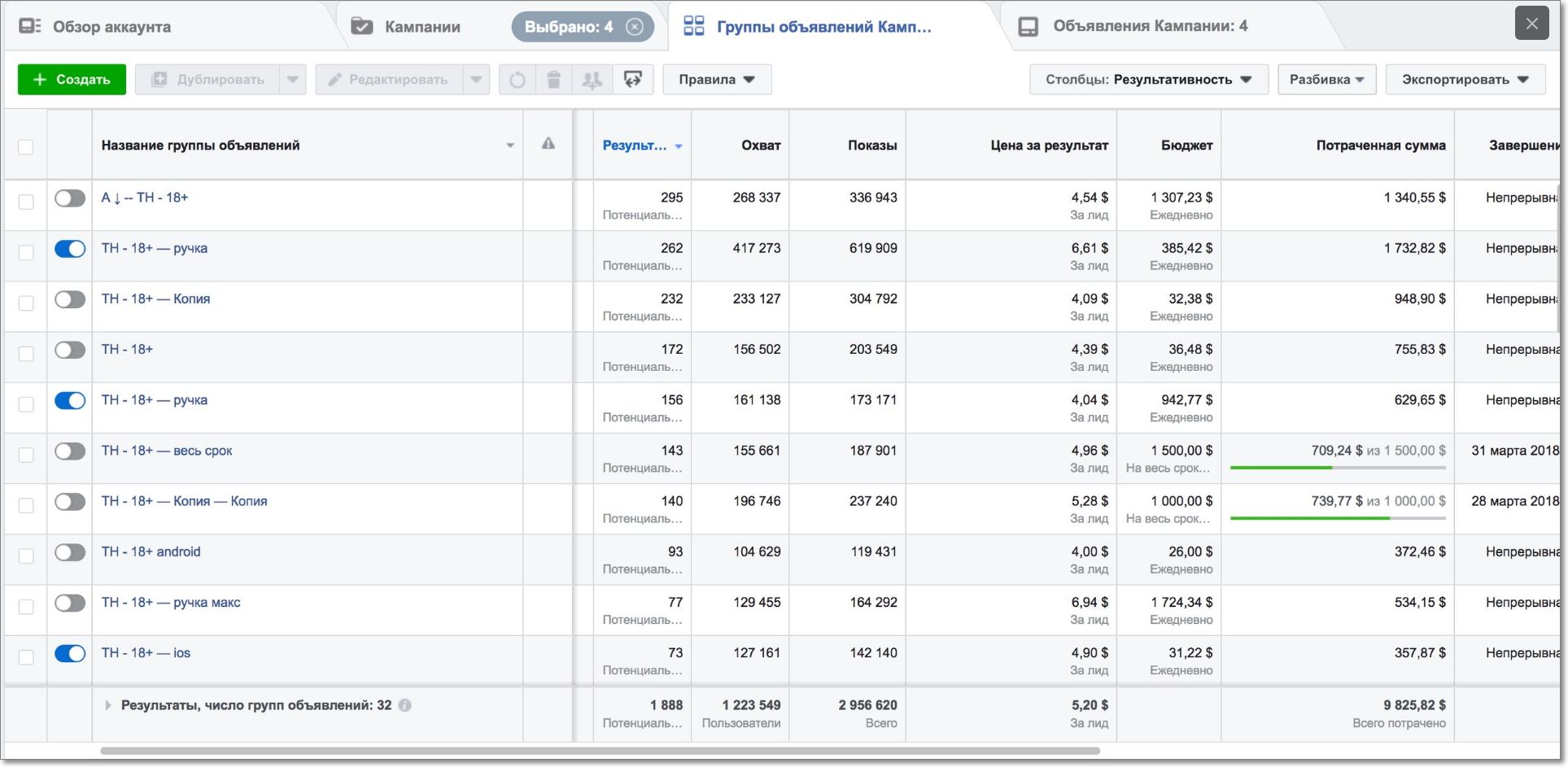This screenshot has width=1568, height=767.
Task: Toggle 'TH - 18+ — ручка макс' switch
Action: click(70, 603)
